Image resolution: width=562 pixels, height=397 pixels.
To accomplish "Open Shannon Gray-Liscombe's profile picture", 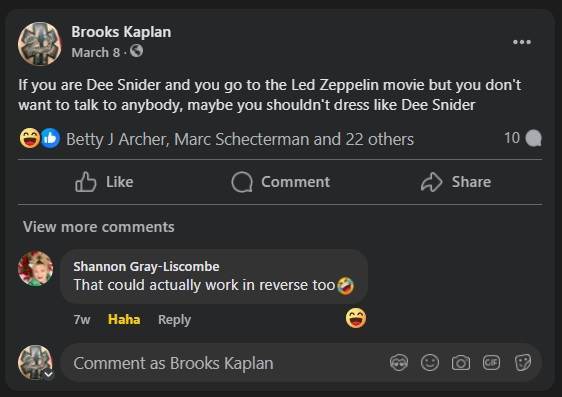I will click(35, 268).
